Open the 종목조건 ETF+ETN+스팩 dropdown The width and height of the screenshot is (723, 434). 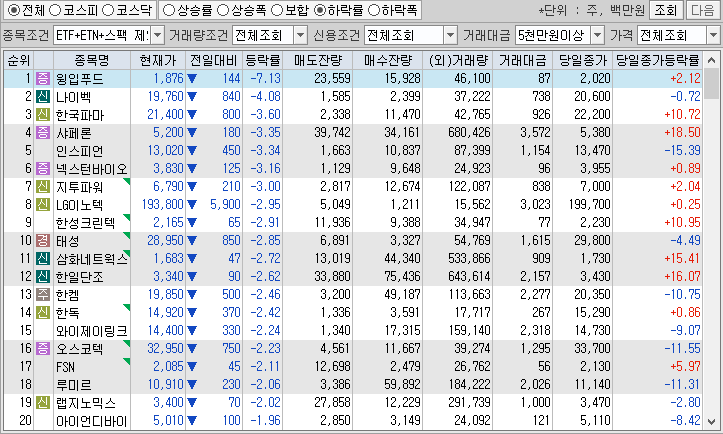(x=157, y=35)
